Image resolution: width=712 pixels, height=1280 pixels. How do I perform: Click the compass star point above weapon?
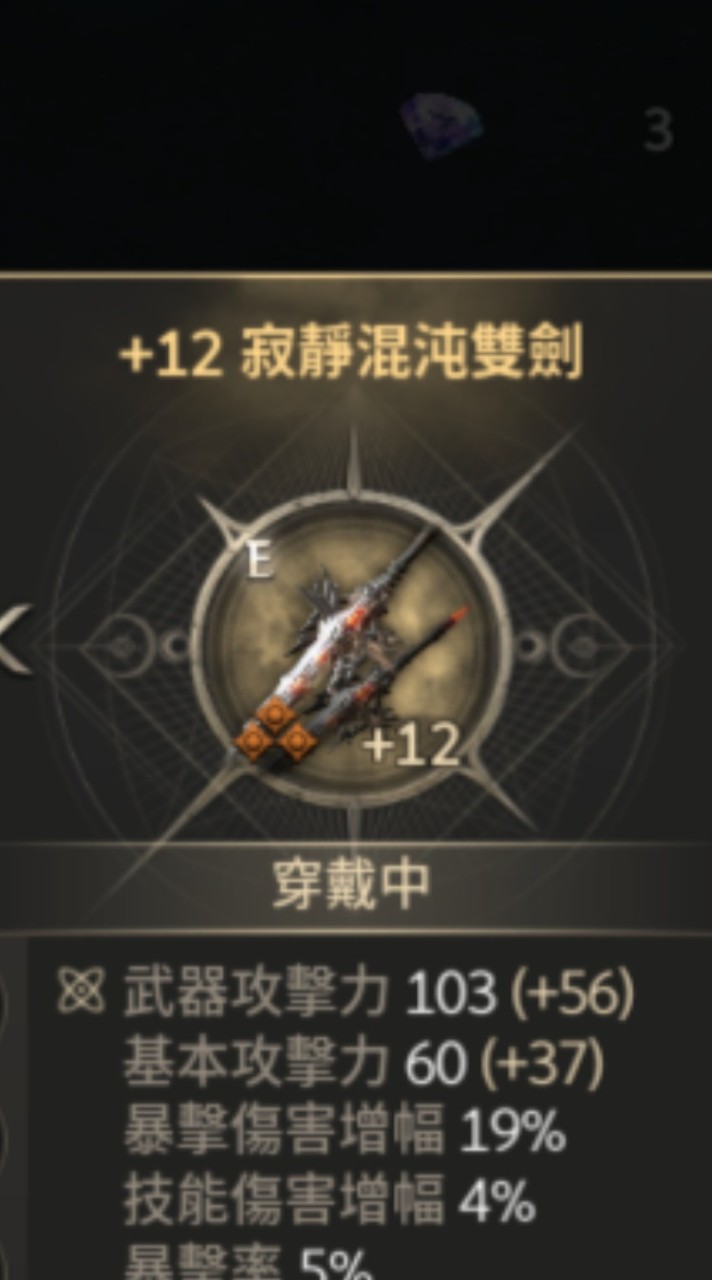(353, 460)
